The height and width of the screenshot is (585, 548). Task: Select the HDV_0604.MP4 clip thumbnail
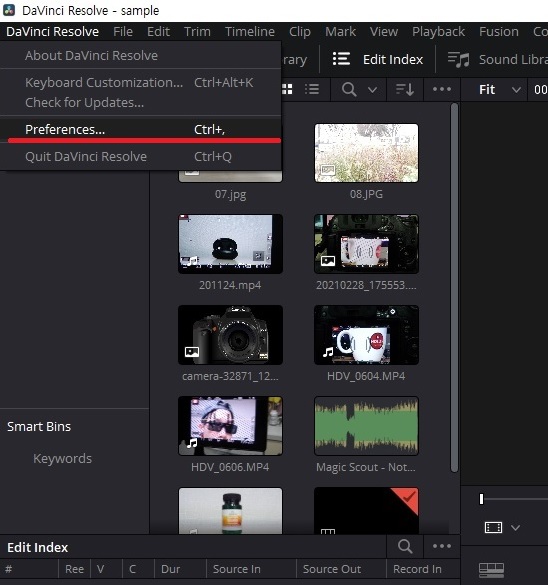tap(366, 335)
